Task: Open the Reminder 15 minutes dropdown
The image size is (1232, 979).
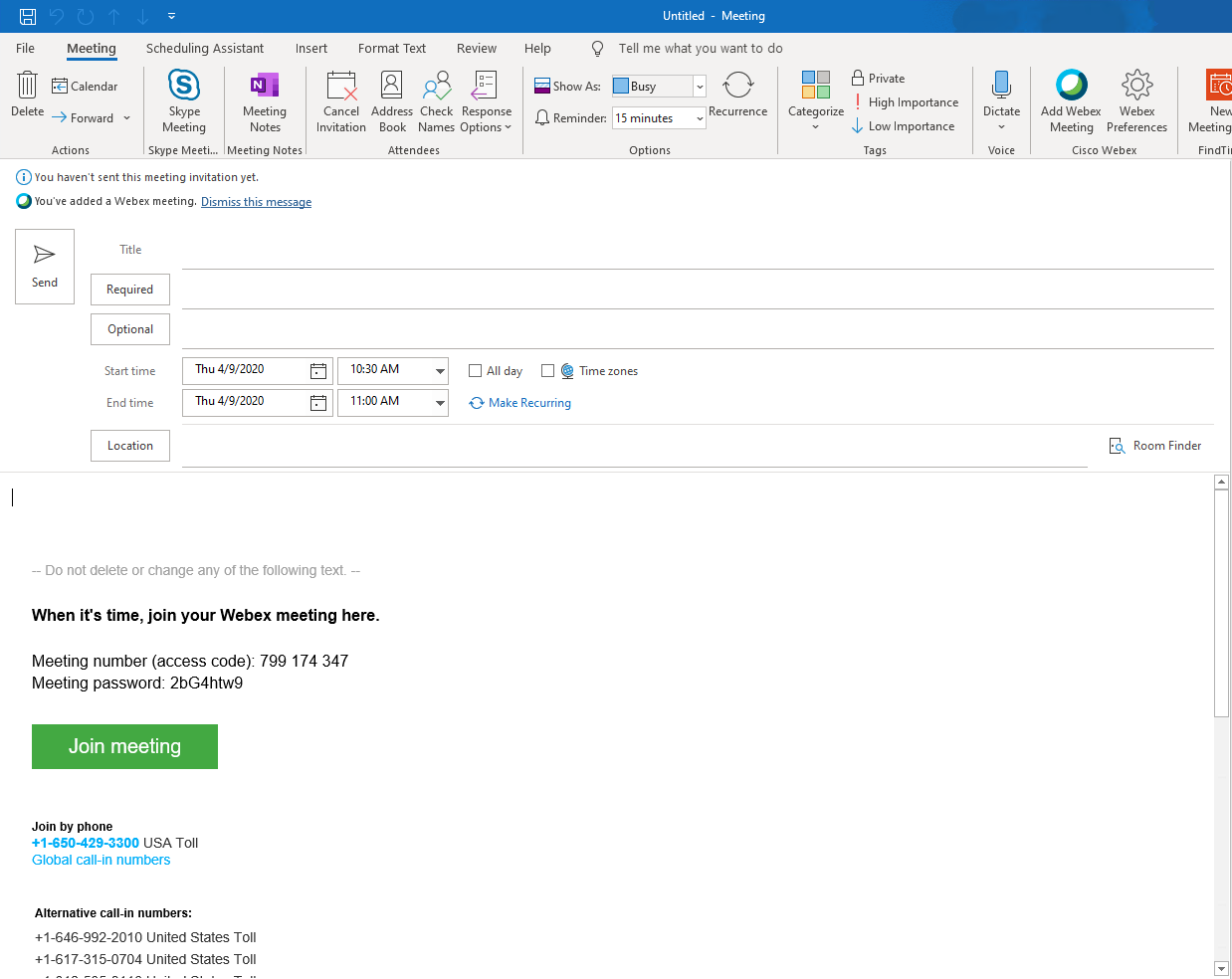Action: tap(700, 118)
